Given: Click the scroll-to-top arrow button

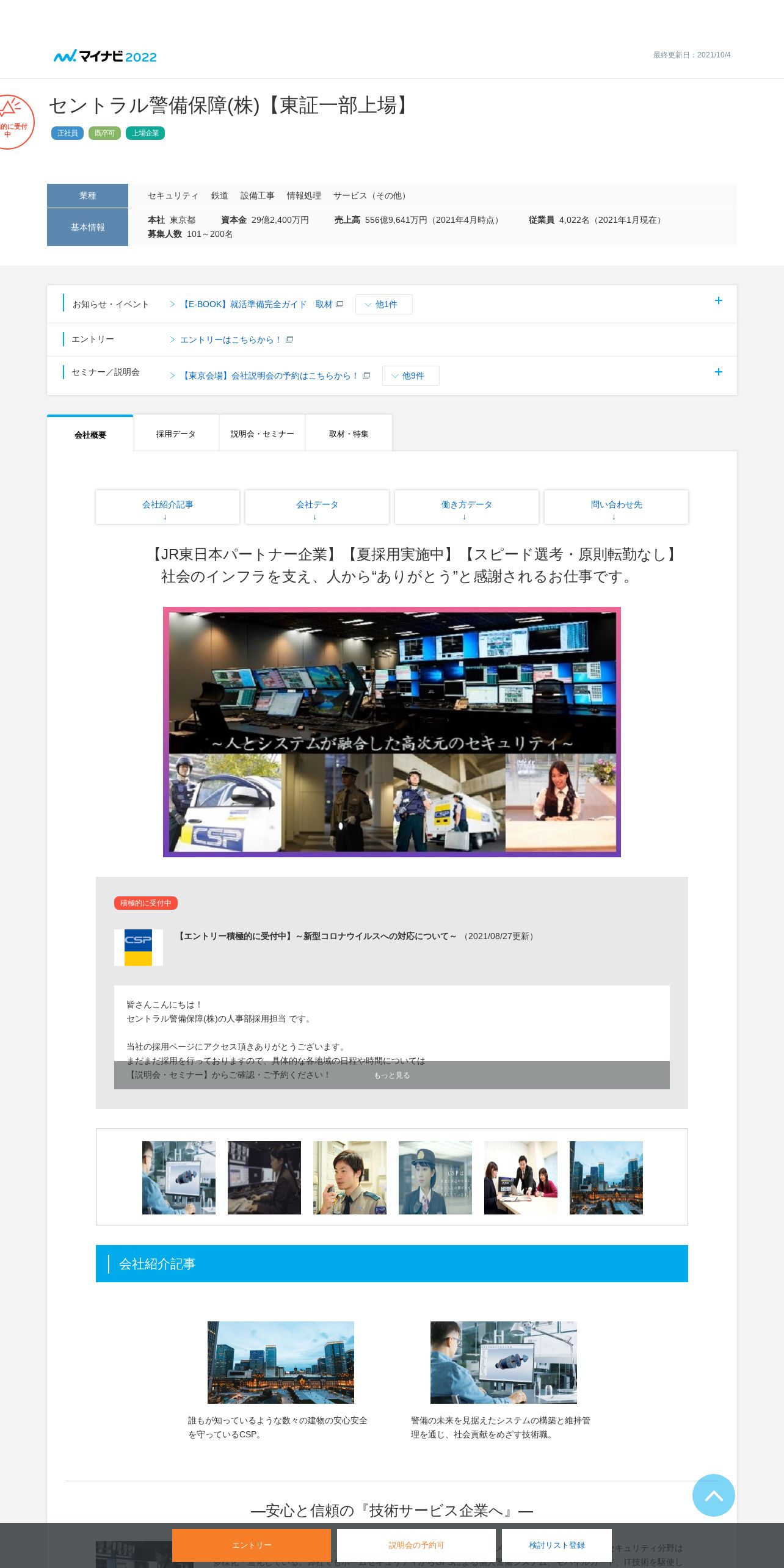Looking at the screenshot, I should click(714, 1495).
